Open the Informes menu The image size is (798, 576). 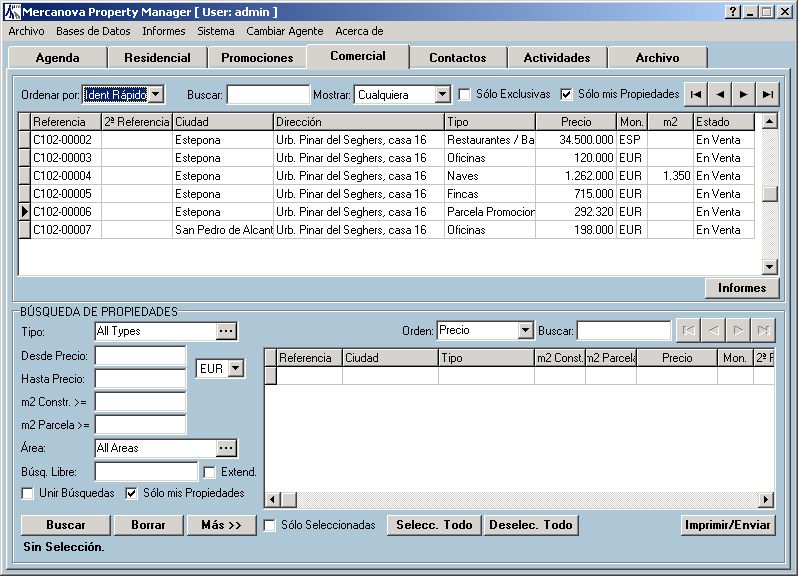tap(164, 31)
